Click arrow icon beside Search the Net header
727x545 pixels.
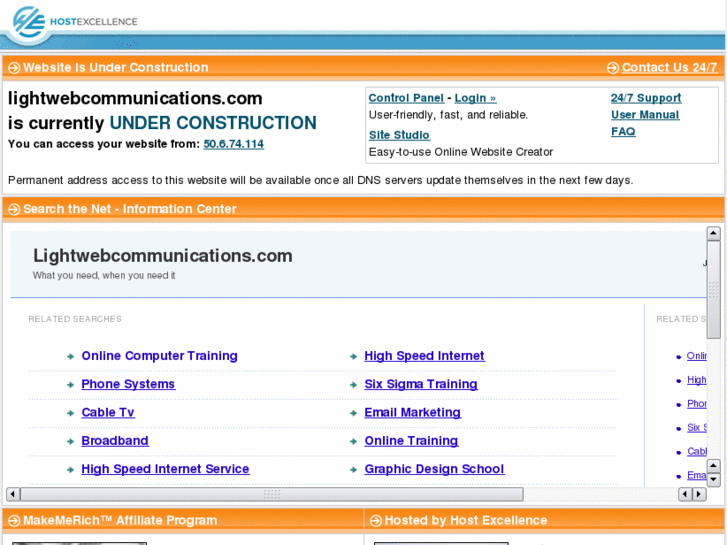pos(14,209)
